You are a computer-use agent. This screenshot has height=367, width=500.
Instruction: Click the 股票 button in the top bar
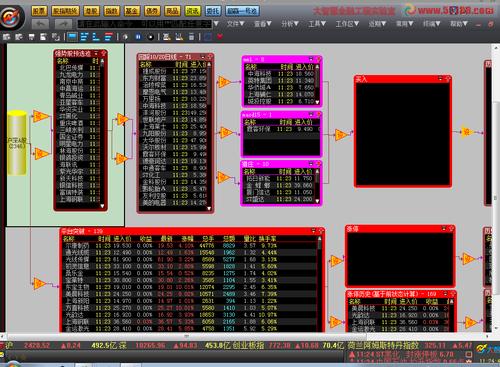point(39,11)
